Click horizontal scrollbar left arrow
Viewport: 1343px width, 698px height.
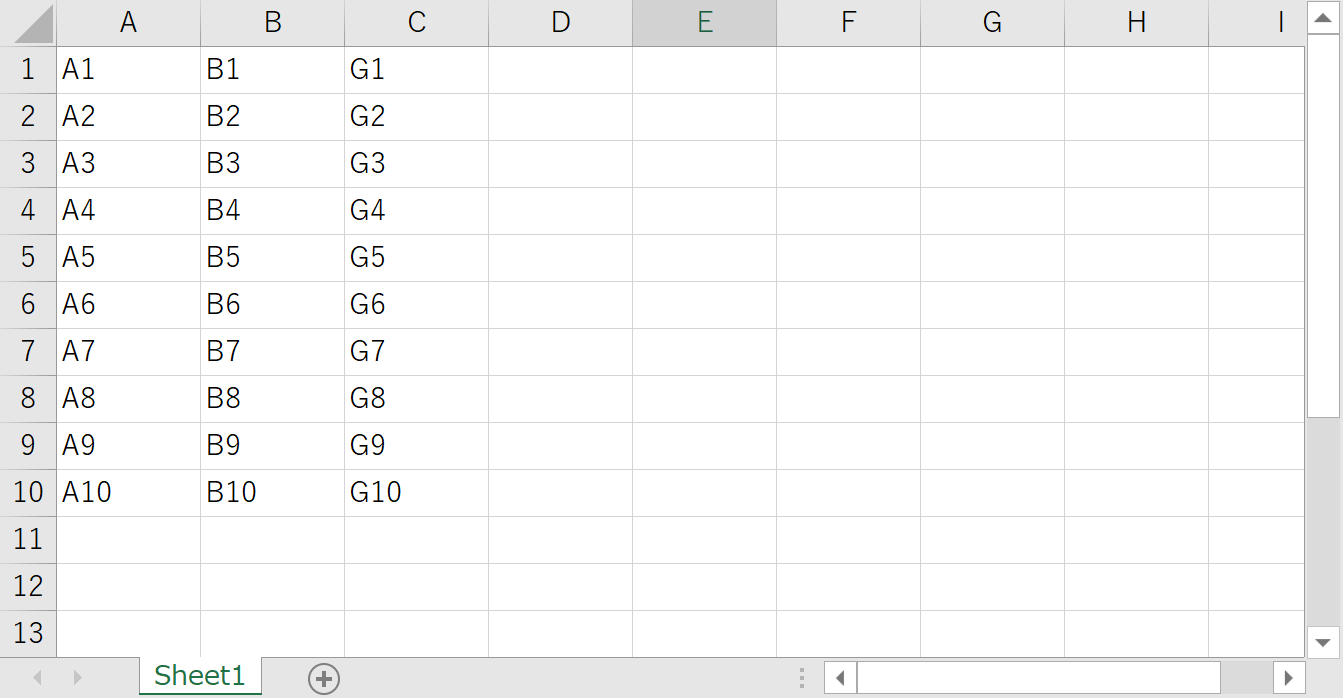[x=840, y=678]
